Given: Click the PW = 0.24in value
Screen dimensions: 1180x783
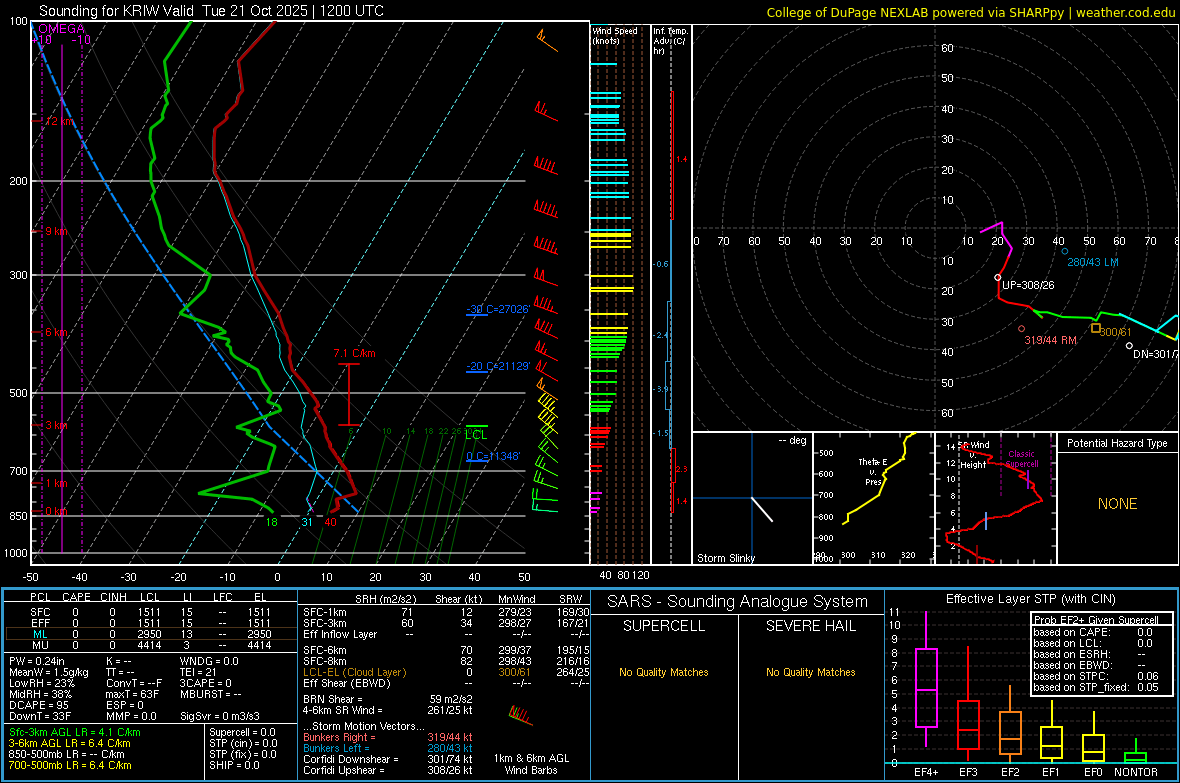Looking at the screenshot, I should point(37,661).
